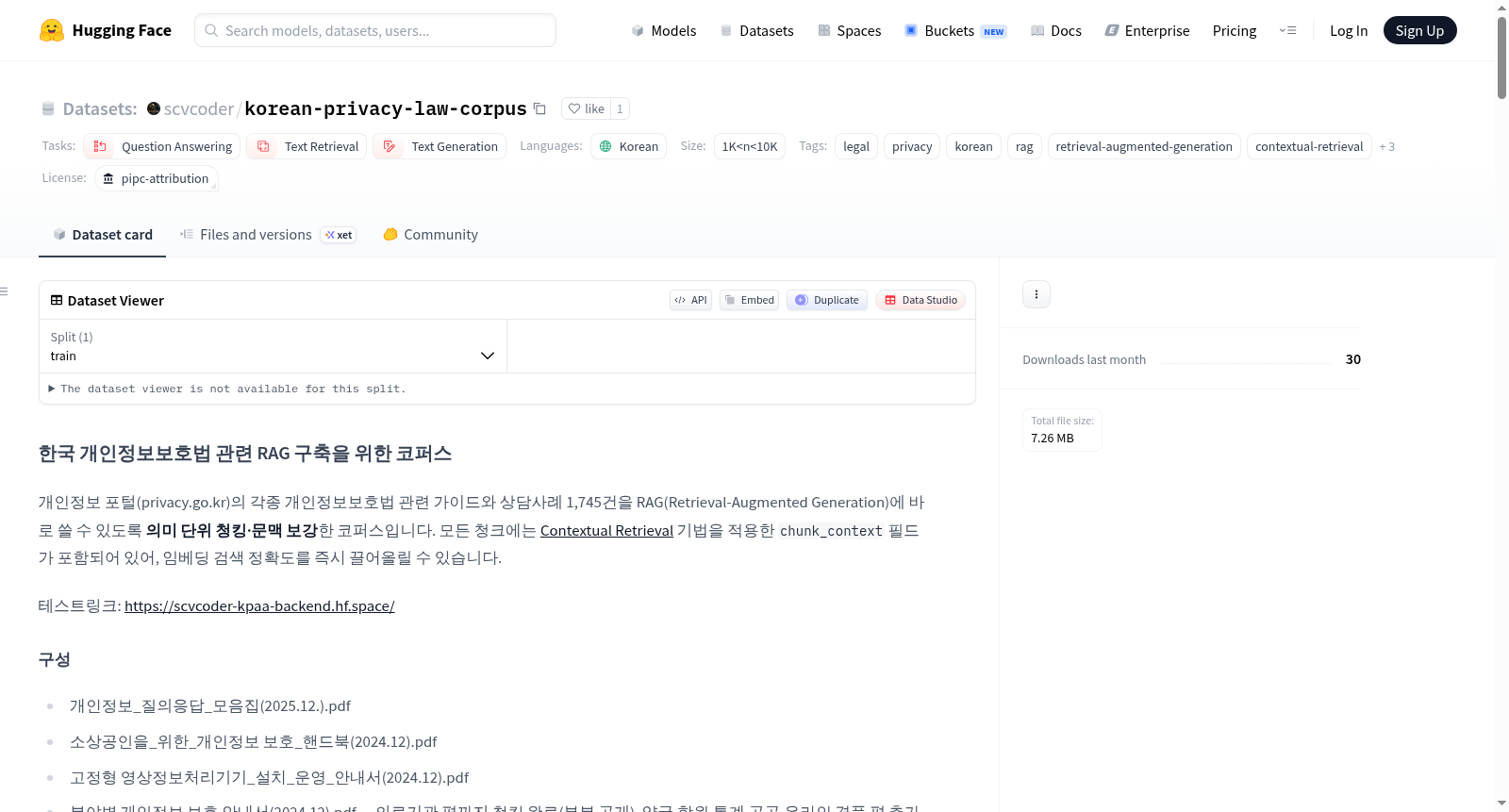This screenshot has height=812, width=1509.
Task: Select the Korean language tag
Action: click(629, 146)
